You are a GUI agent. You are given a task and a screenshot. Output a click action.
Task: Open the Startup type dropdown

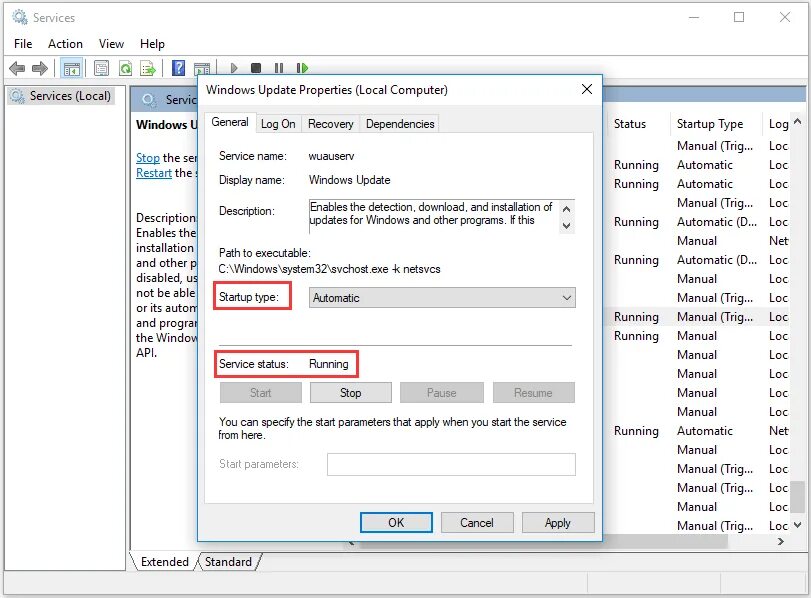(x=442, y=298)
